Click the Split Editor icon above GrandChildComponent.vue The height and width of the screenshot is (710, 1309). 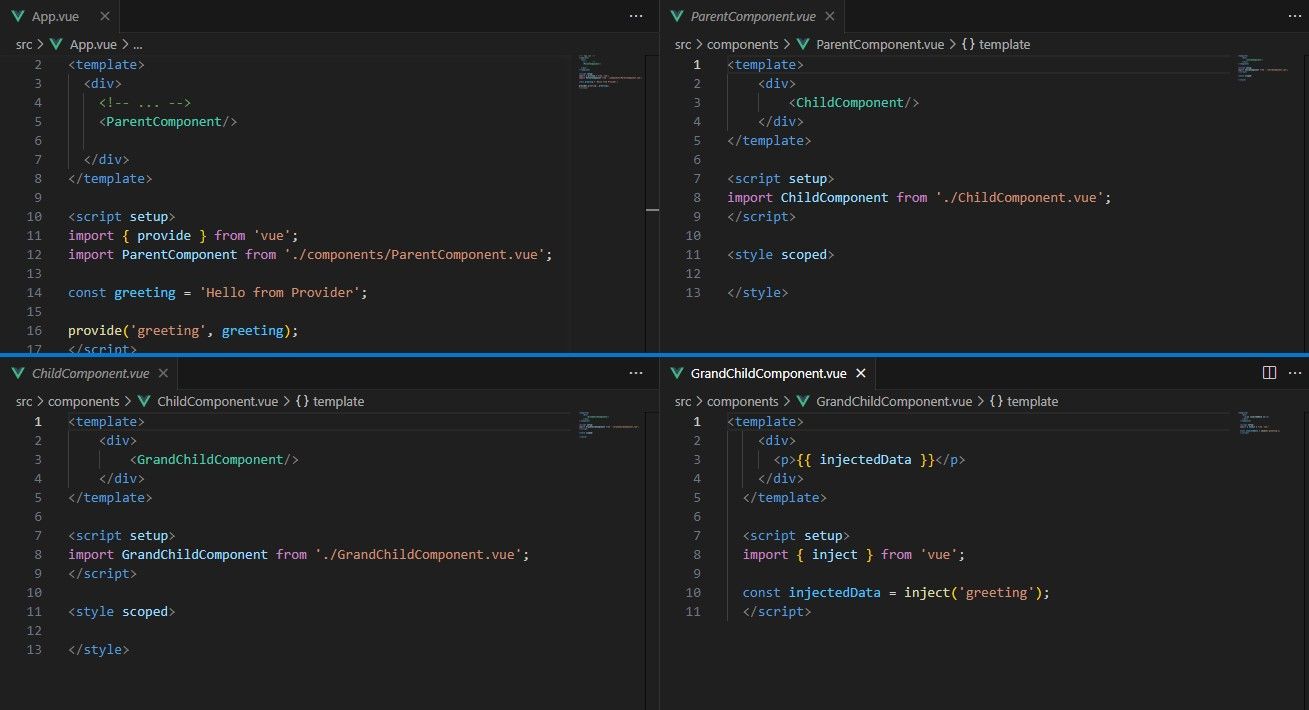[x=1269, y=372]
